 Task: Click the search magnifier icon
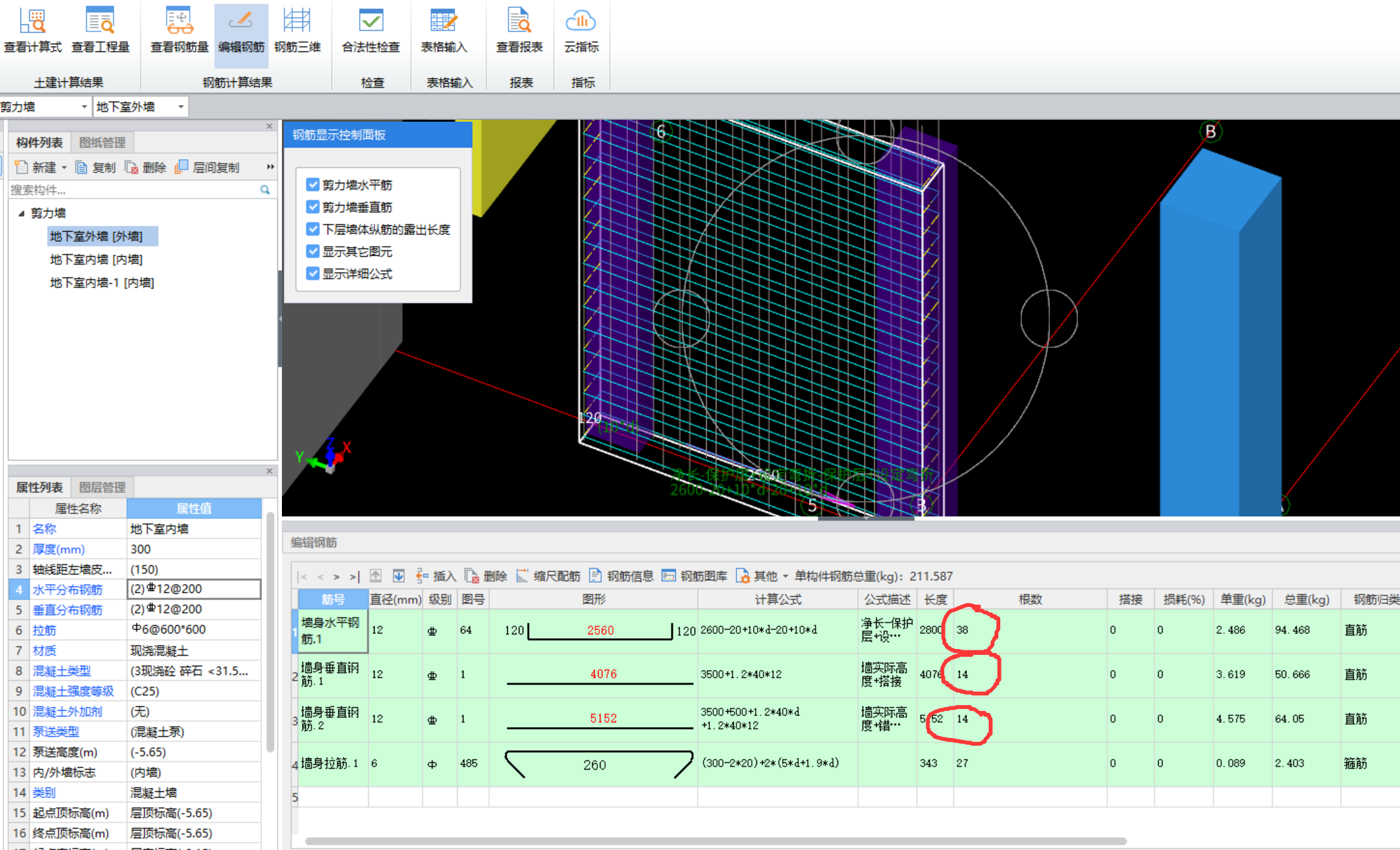(x=265, y=190)
